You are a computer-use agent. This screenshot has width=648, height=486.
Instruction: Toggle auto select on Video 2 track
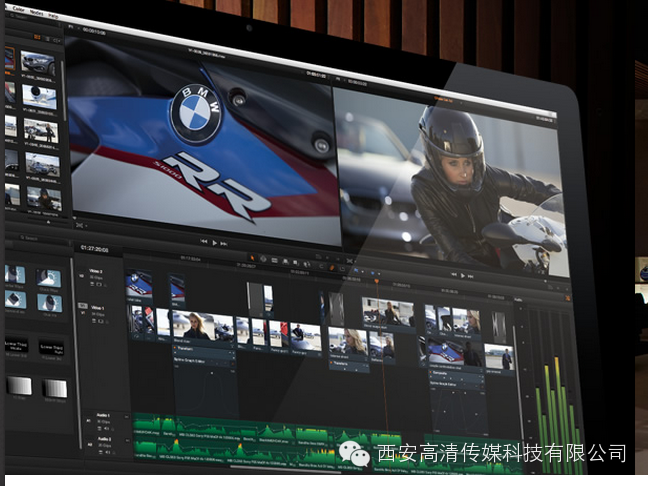pos(93,284)
